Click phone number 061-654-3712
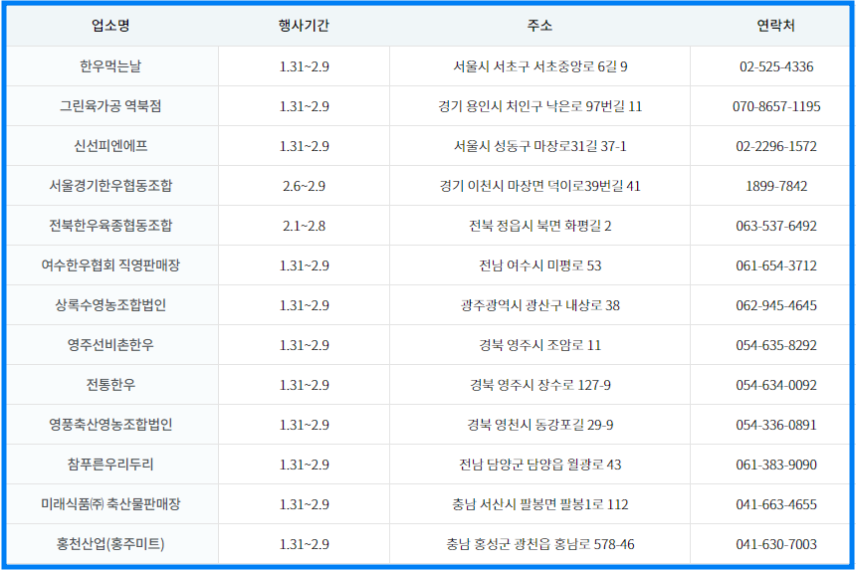857x570 pixels. tap(776, 266)
